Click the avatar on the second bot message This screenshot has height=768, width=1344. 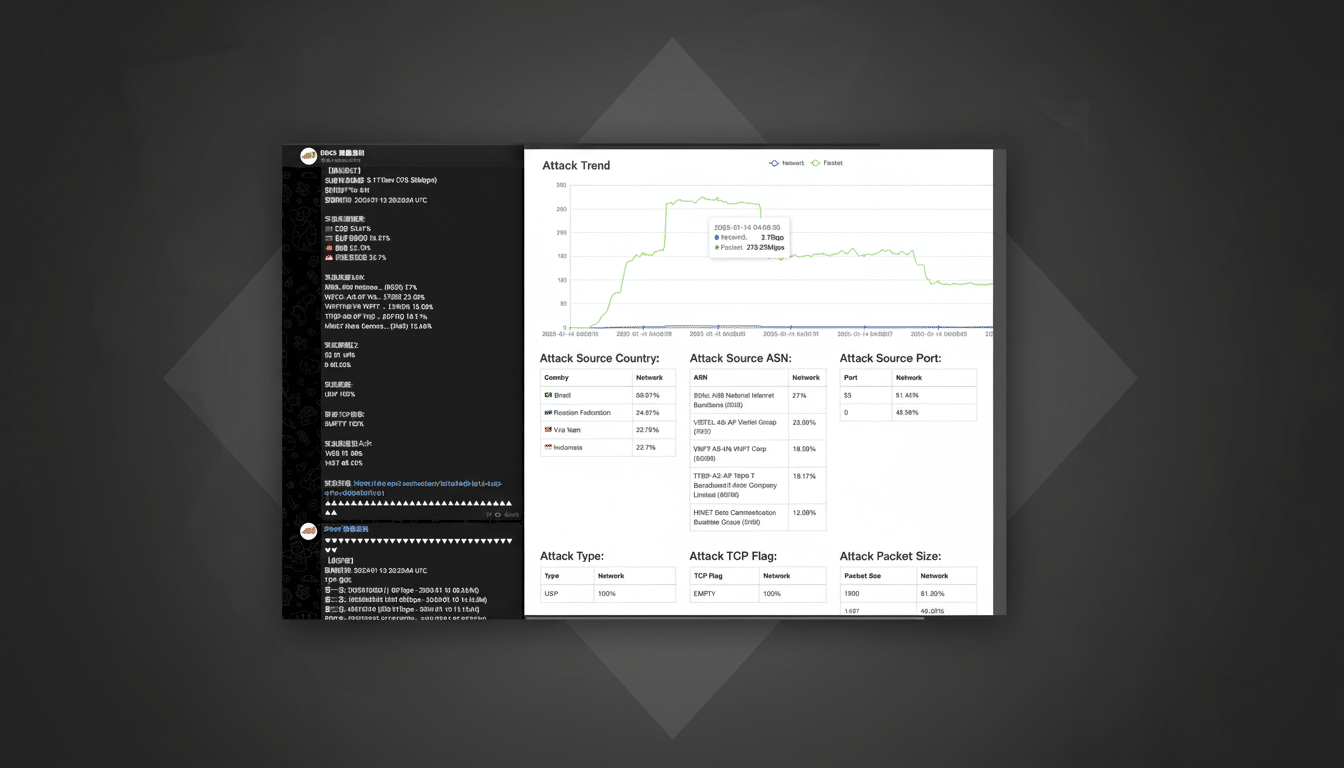coord(309,531)
